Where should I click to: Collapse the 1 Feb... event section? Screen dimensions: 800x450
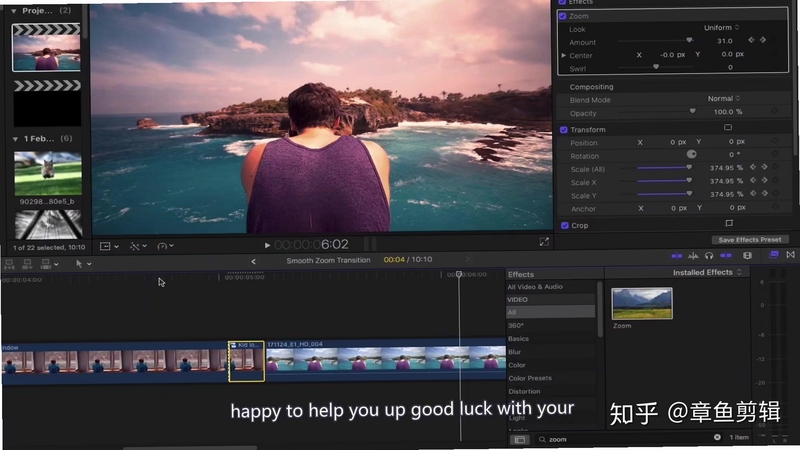pos(15,139)
